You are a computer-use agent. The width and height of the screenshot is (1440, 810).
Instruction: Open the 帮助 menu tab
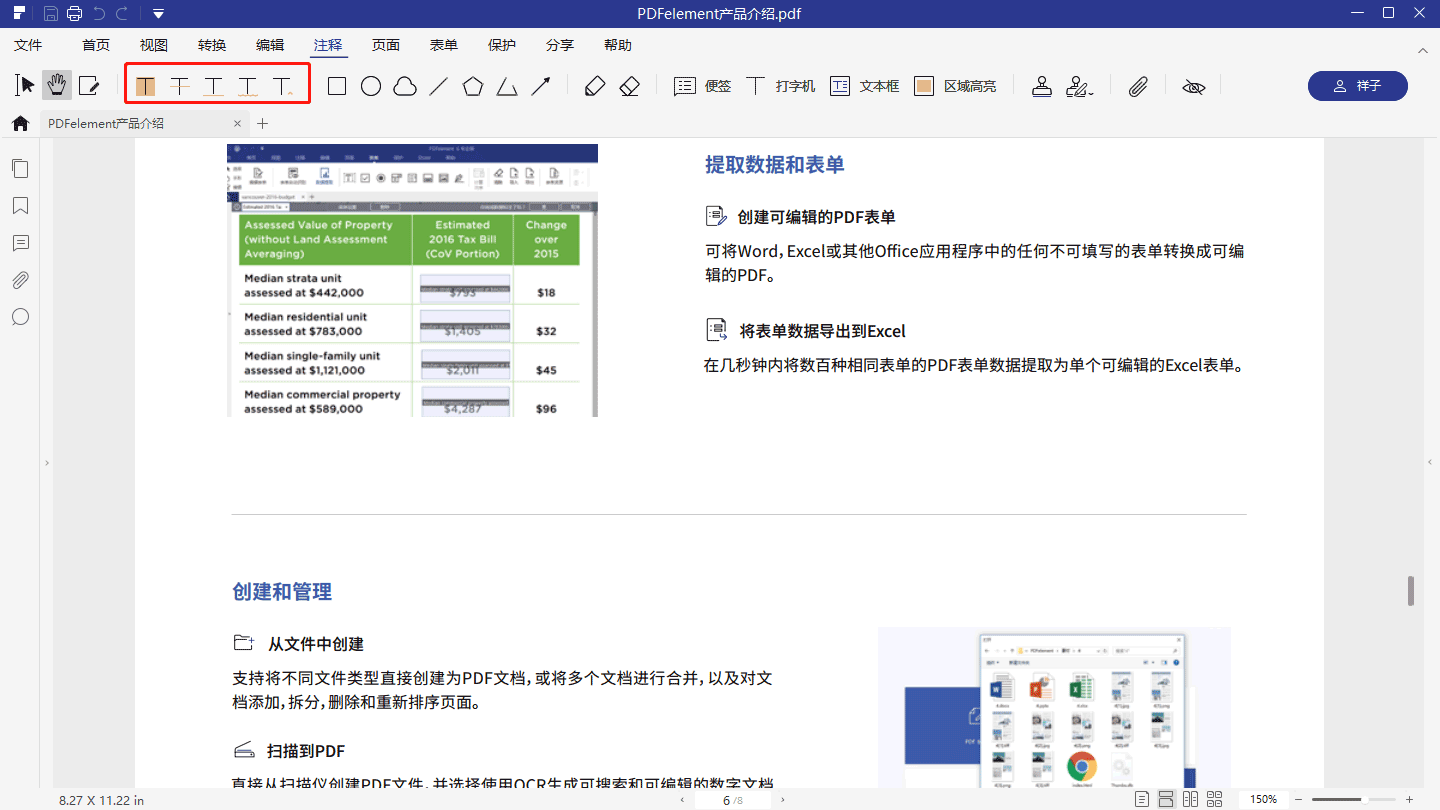(x=618, y=45)
